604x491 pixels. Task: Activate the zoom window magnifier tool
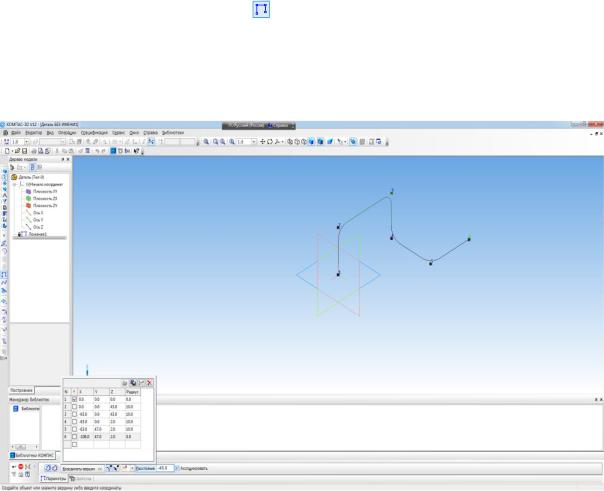pos(206,142)
